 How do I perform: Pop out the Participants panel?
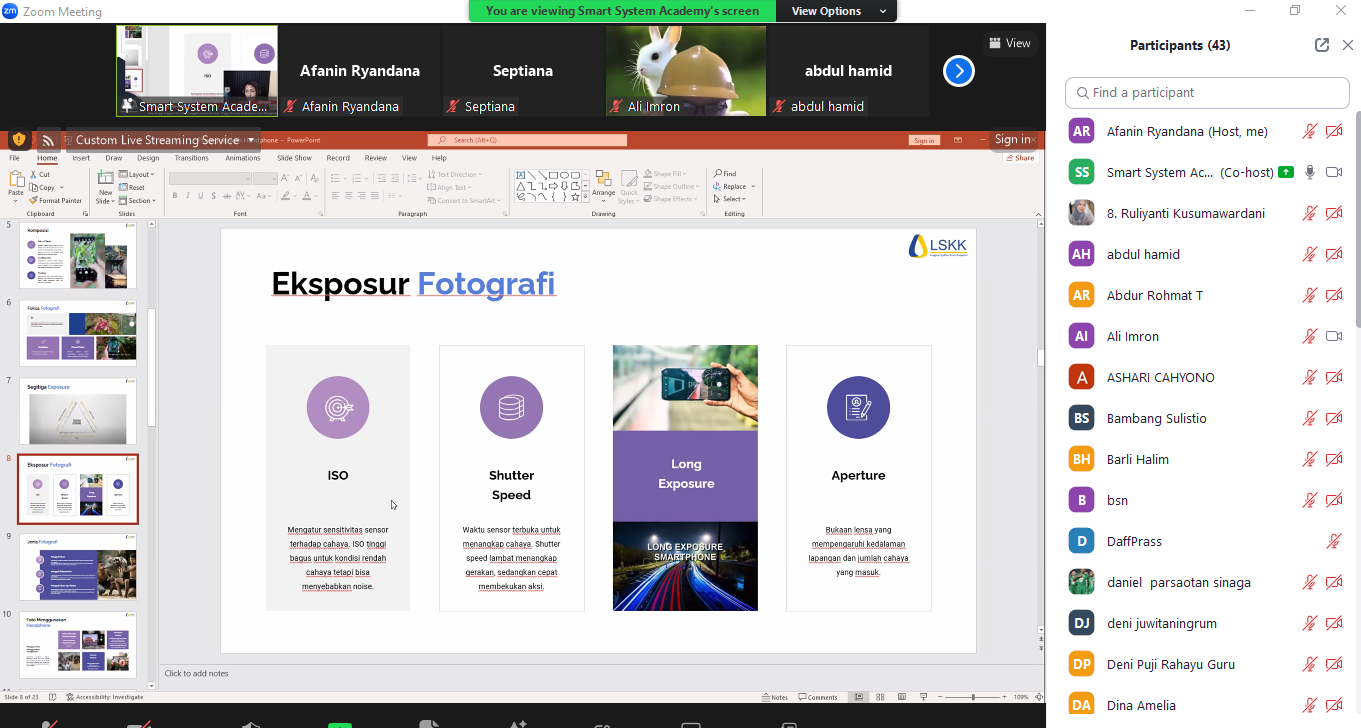pos(1322,45)
